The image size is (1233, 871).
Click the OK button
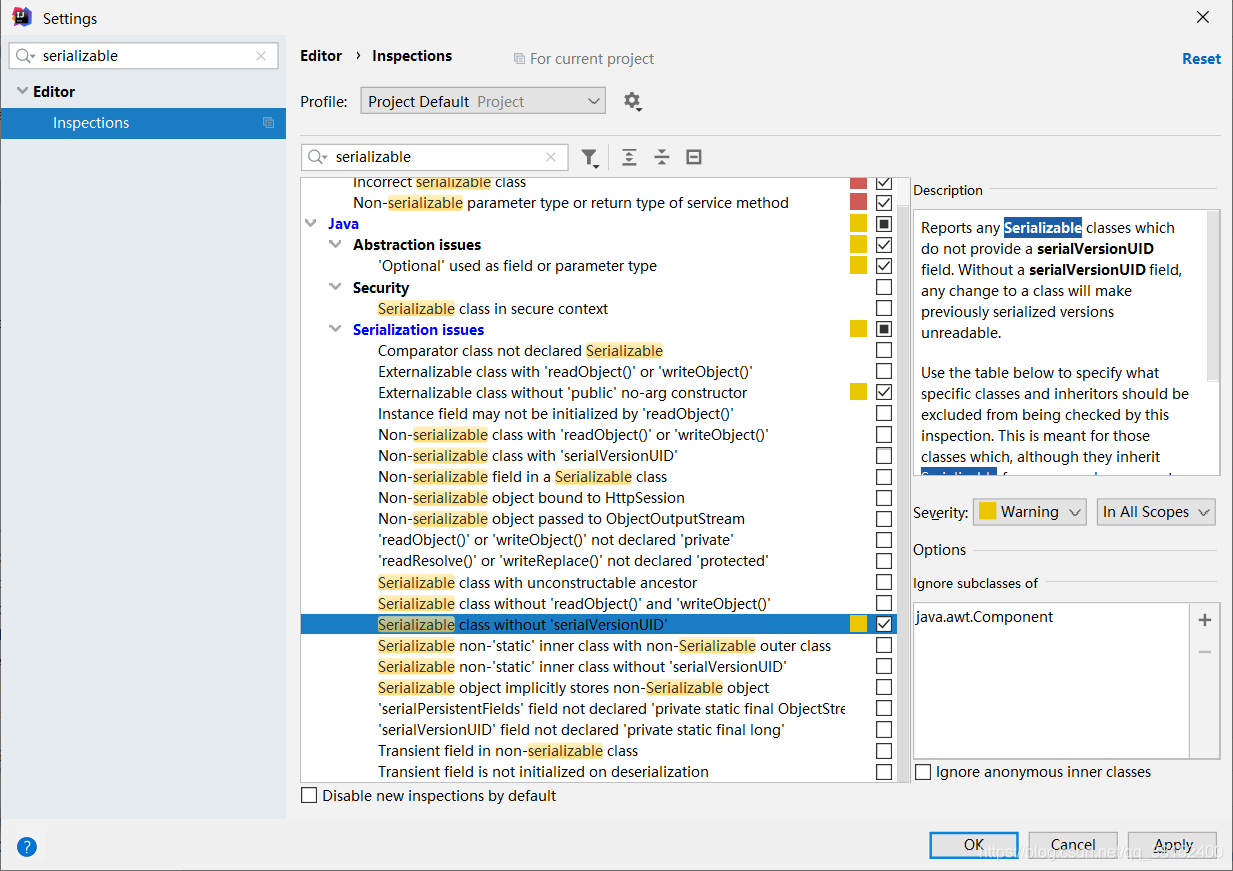[974, 845]
